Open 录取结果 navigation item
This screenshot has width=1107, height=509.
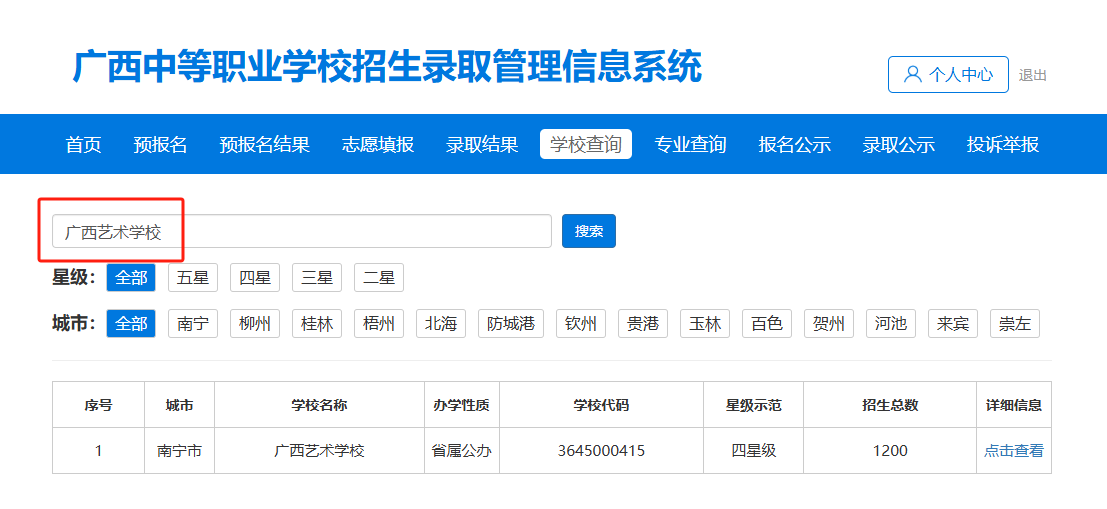point(481,144)
